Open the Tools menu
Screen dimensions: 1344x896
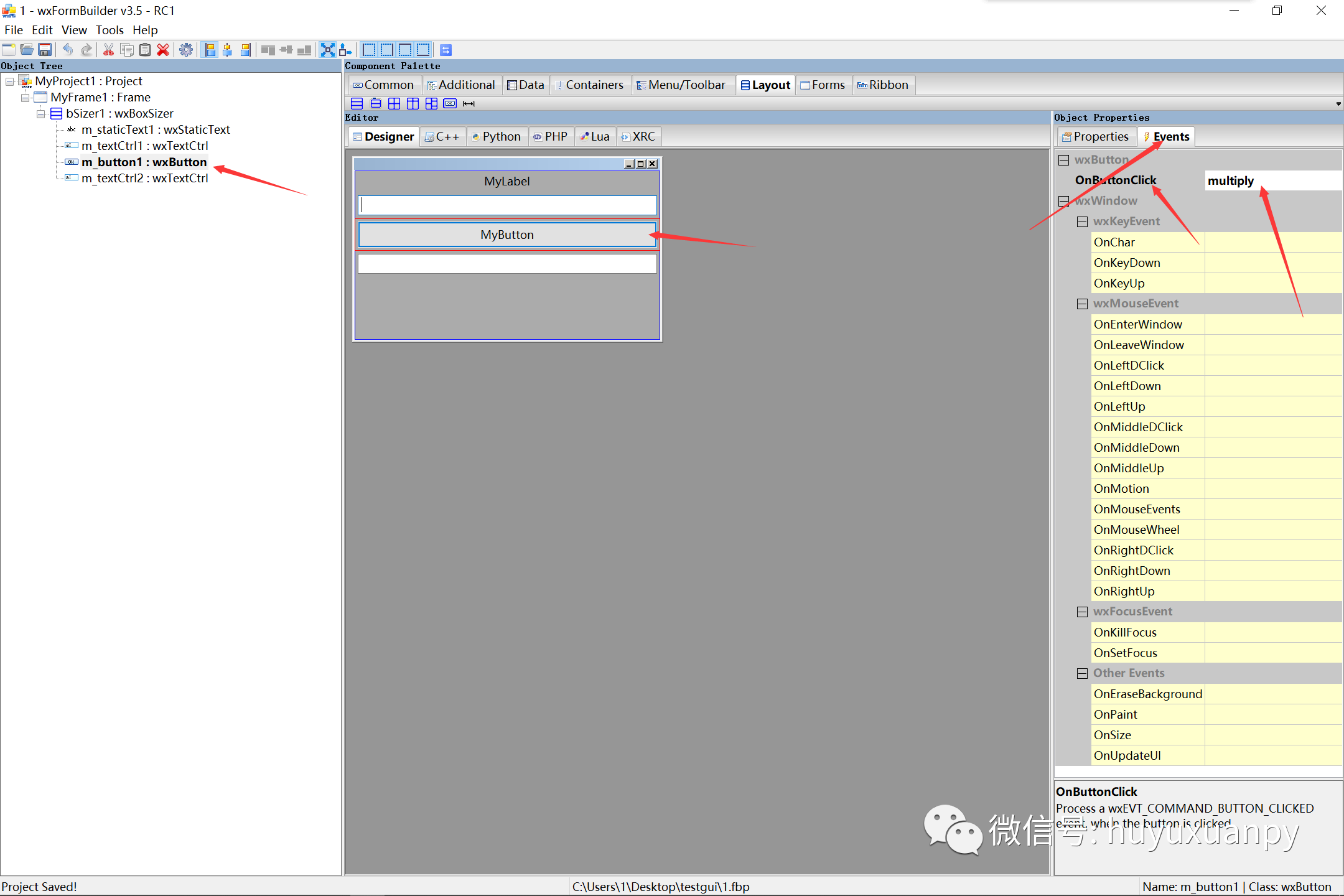(110, 30)
